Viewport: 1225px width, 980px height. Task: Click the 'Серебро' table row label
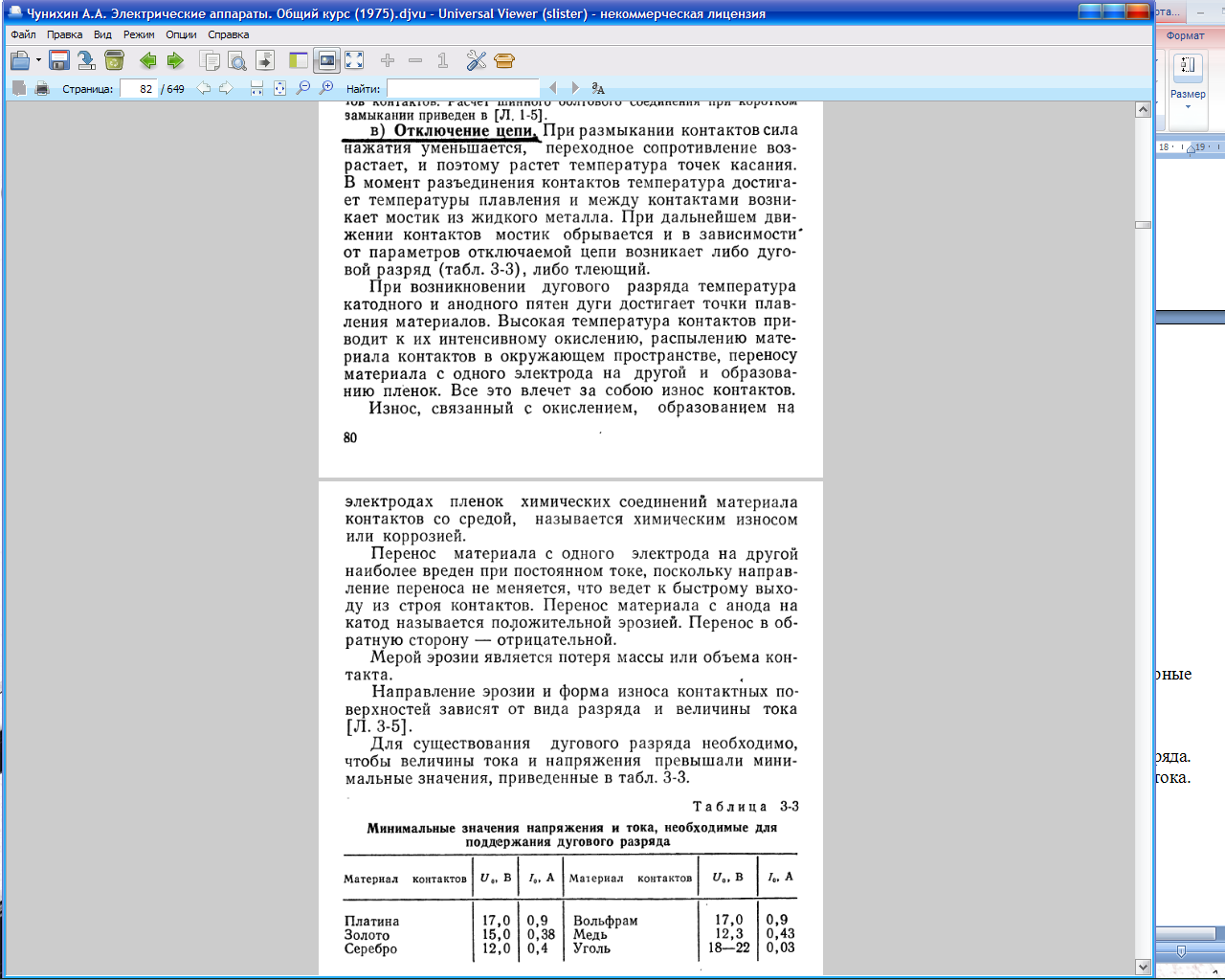(x=370, y=948)
